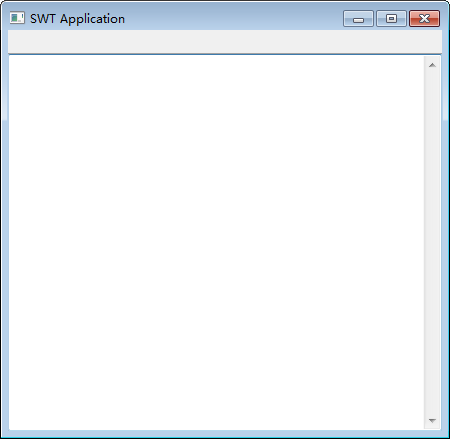The image size is (450, 439).
Task: Click the red X button
Action: 424,18
